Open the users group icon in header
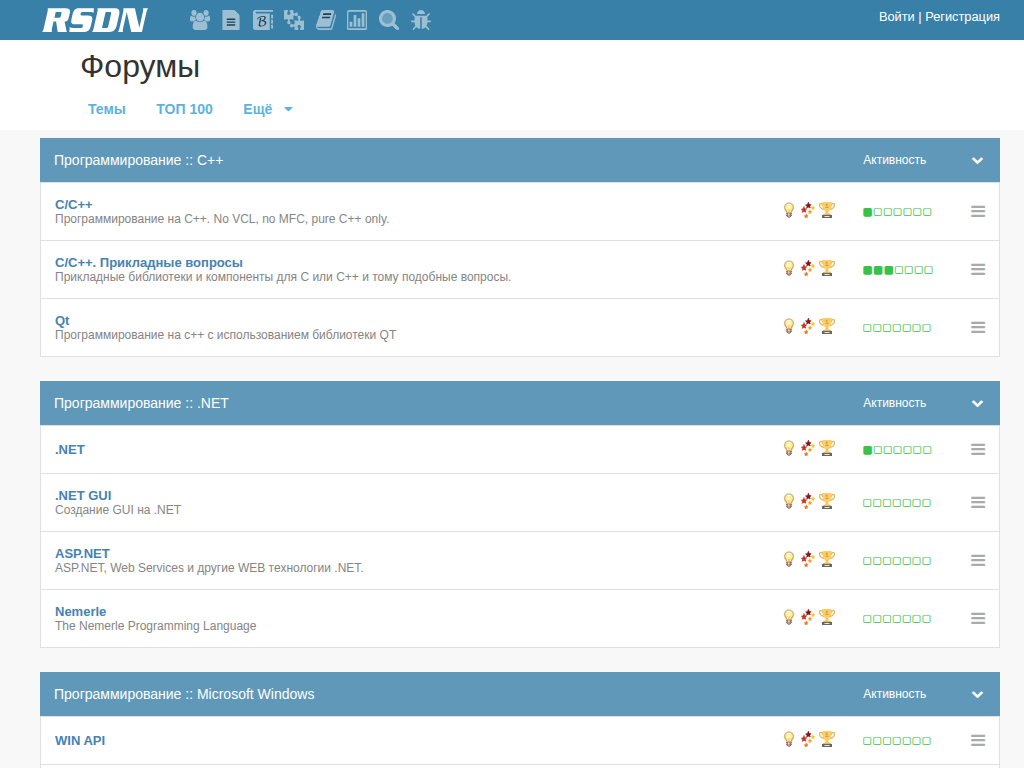The height and width of the screenshot is (768, 1024). [x=200, y=20]
